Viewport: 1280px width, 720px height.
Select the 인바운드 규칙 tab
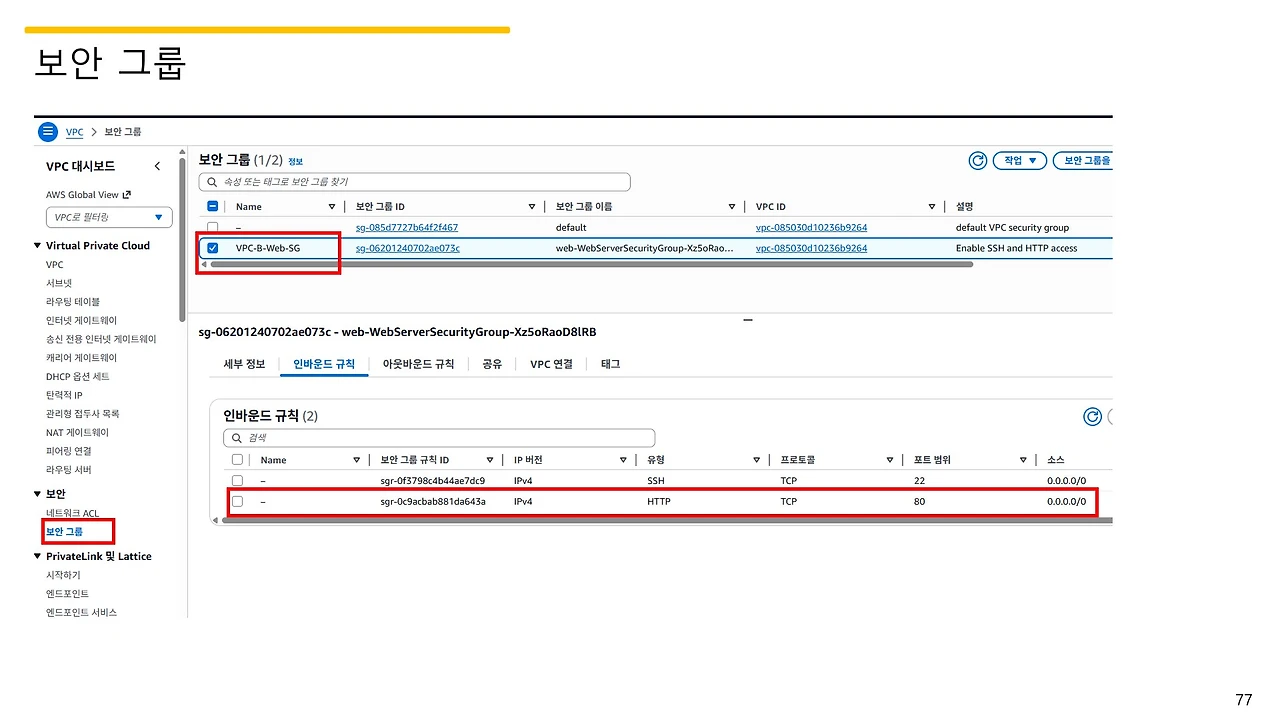click(x=324, y=364)
